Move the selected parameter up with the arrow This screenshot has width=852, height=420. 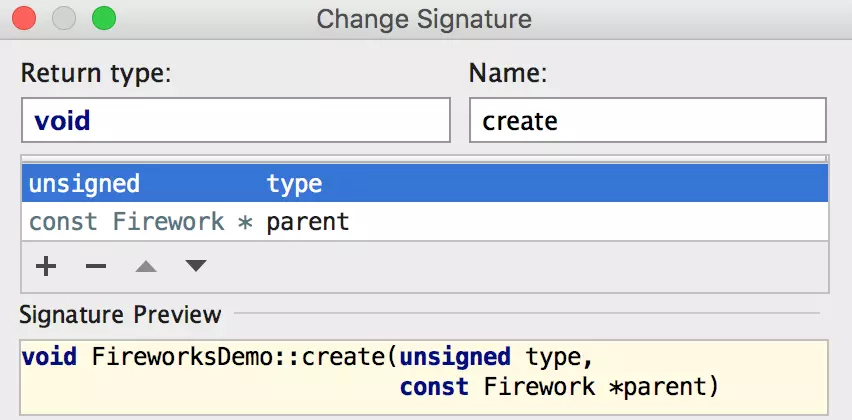click(146, 266)
